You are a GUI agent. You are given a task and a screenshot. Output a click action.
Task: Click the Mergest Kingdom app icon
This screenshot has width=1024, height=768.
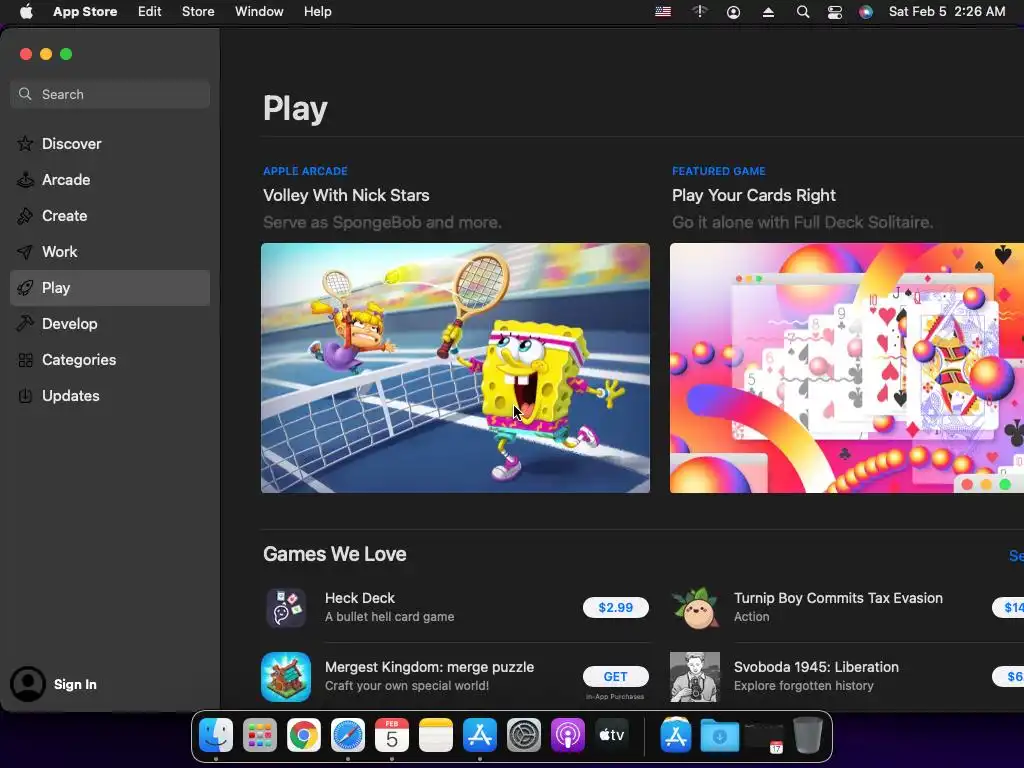tap(286, 677)
